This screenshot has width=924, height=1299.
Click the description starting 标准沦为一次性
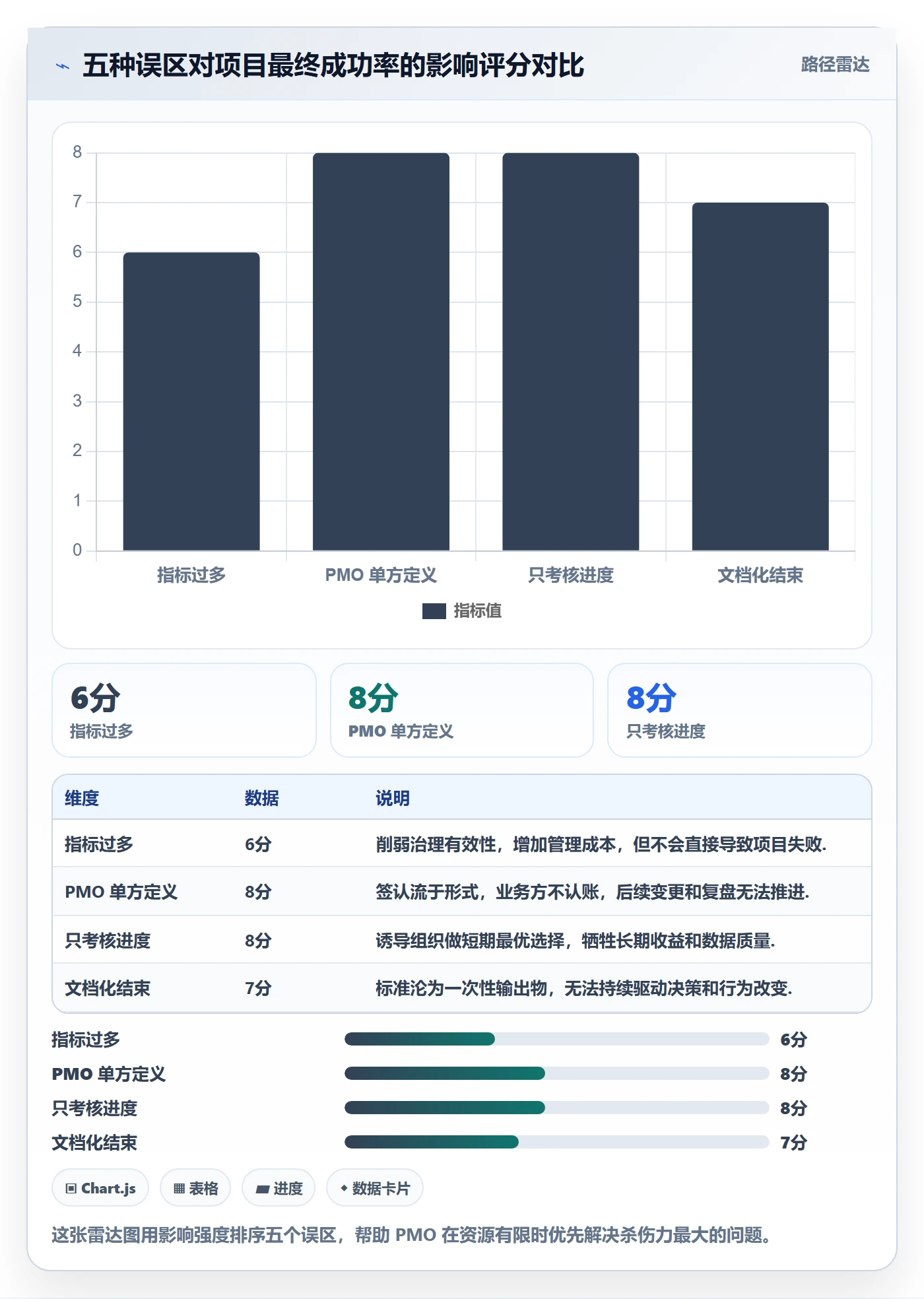584,988
